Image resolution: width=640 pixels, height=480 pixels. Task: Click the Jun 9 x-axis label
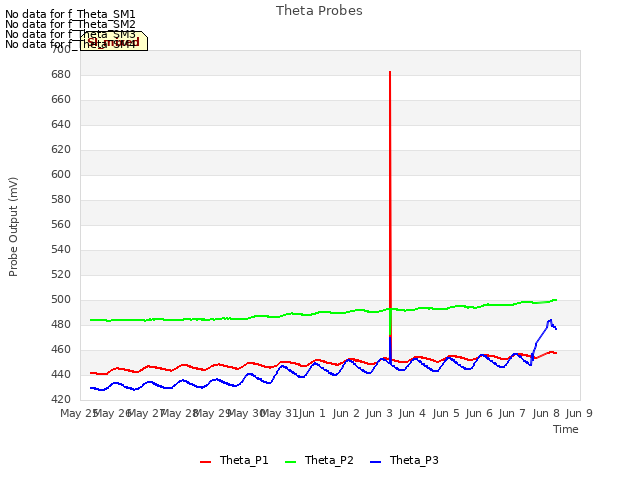579,413
